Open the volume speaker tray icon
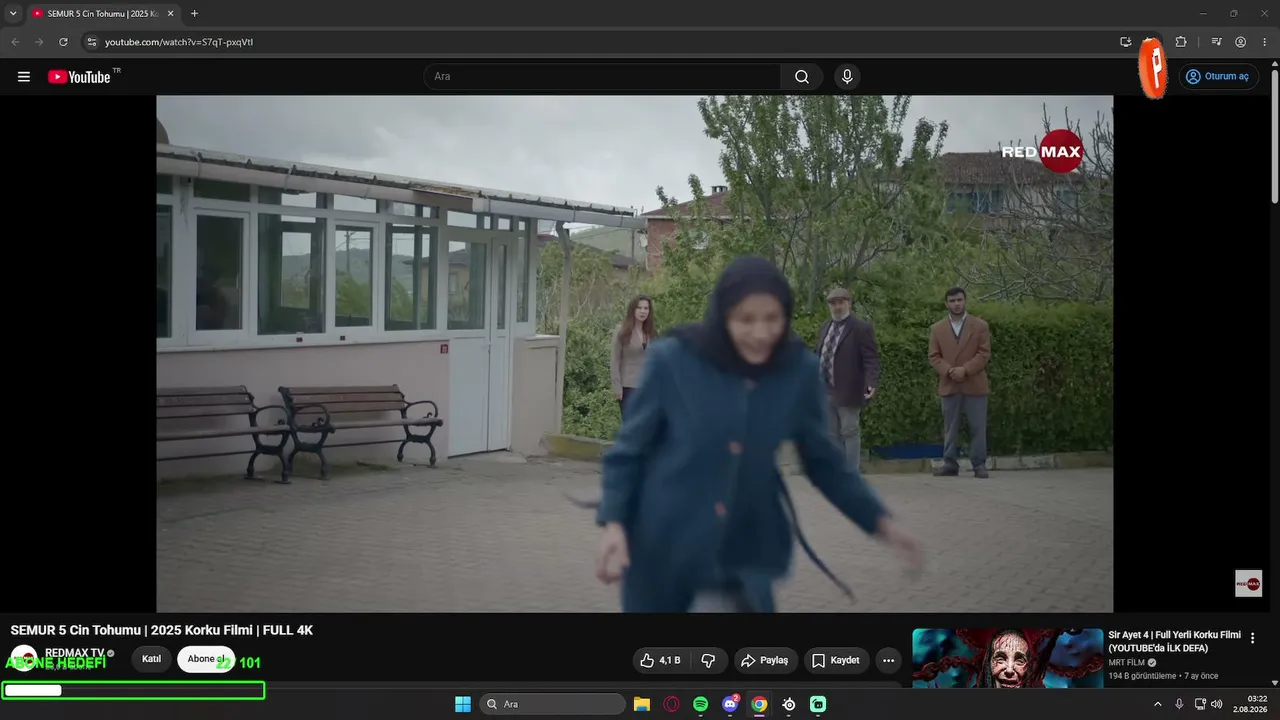The width and height of the screenshot is (1280, 720). [1216, 704]
